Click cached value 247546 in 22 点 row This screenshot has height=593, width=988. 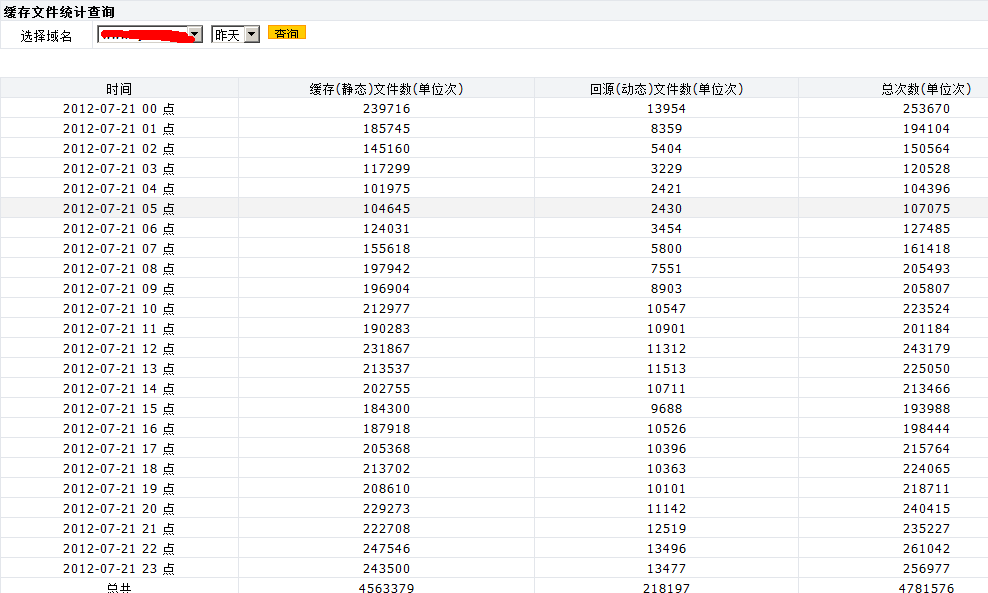tap(386, 549)
